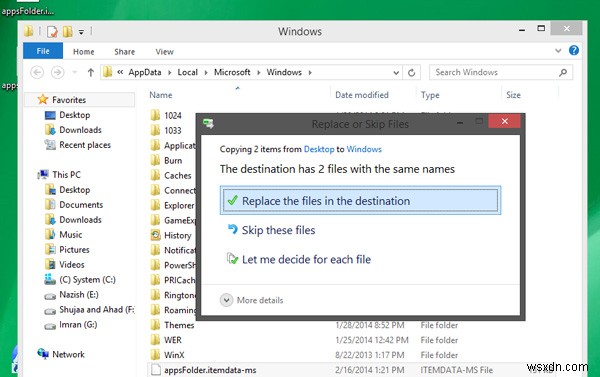
Task: Click the Search Windows field
Action: click(x=501, y=72)
